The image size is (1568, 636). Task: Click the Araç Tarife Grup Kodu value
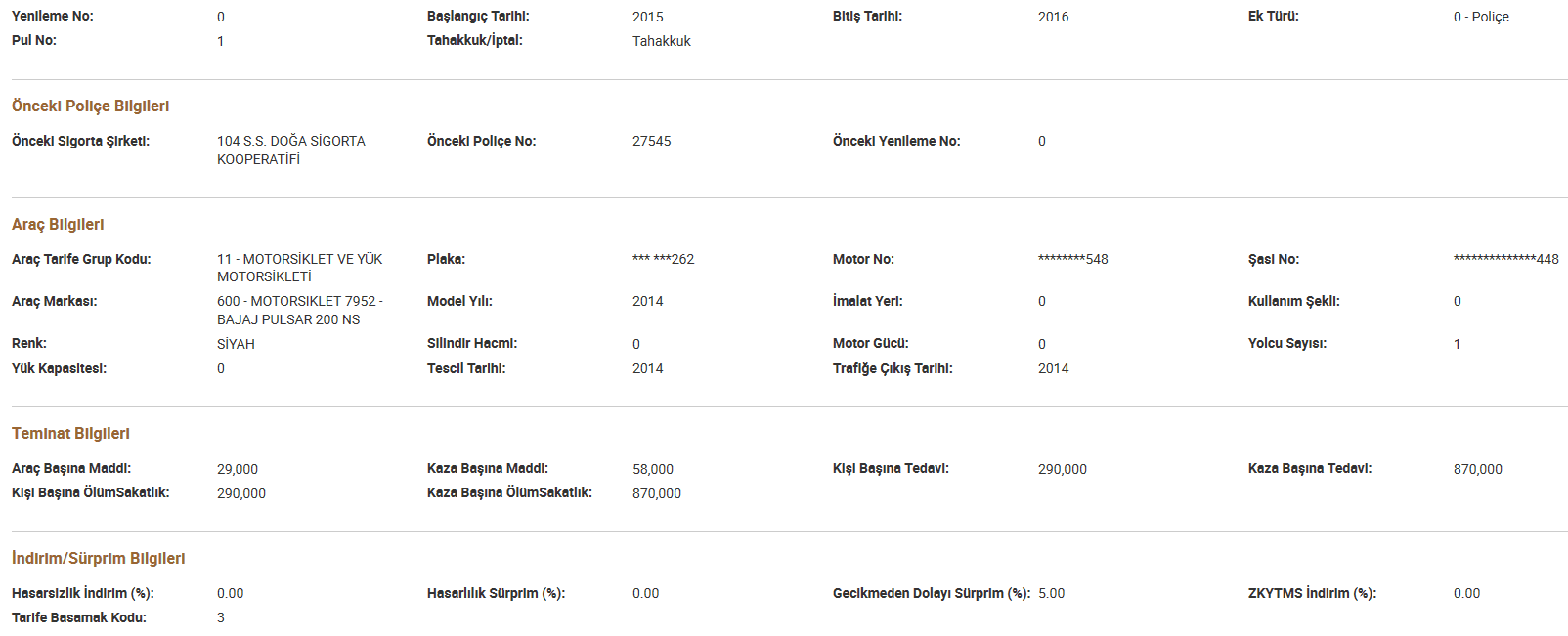point(299,268)
